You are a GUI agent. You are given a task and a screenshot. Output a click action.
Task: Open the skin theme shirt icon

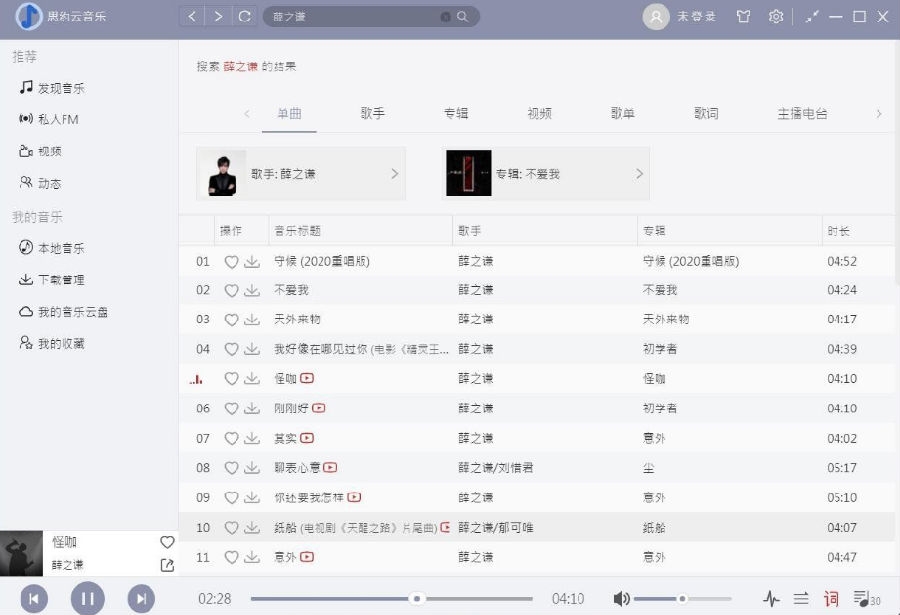[743, 16]
